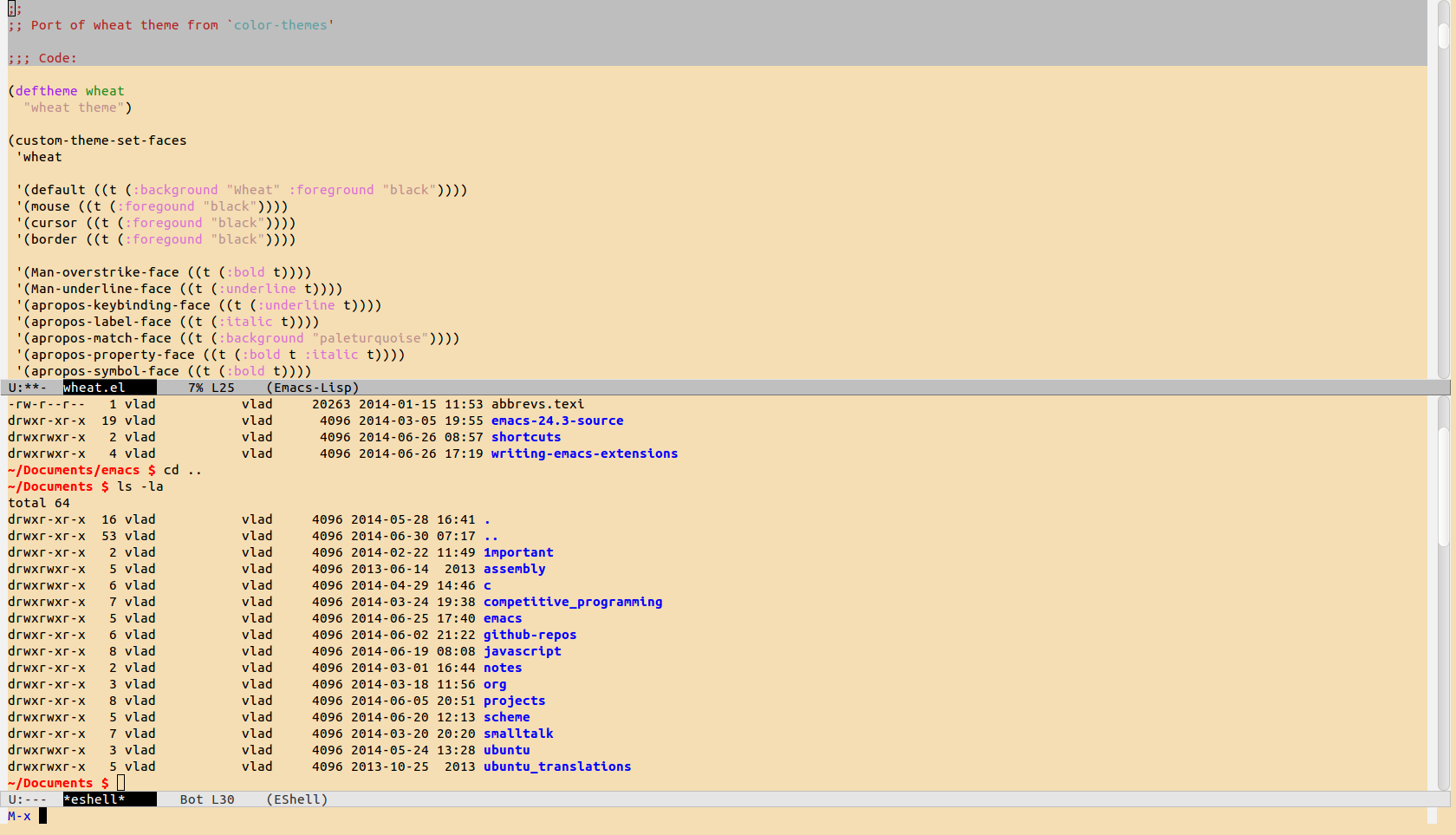This screenshot has width=1456, height=835.
Task: Click the top window scrollbar thumb
Action: (1444, 36)
